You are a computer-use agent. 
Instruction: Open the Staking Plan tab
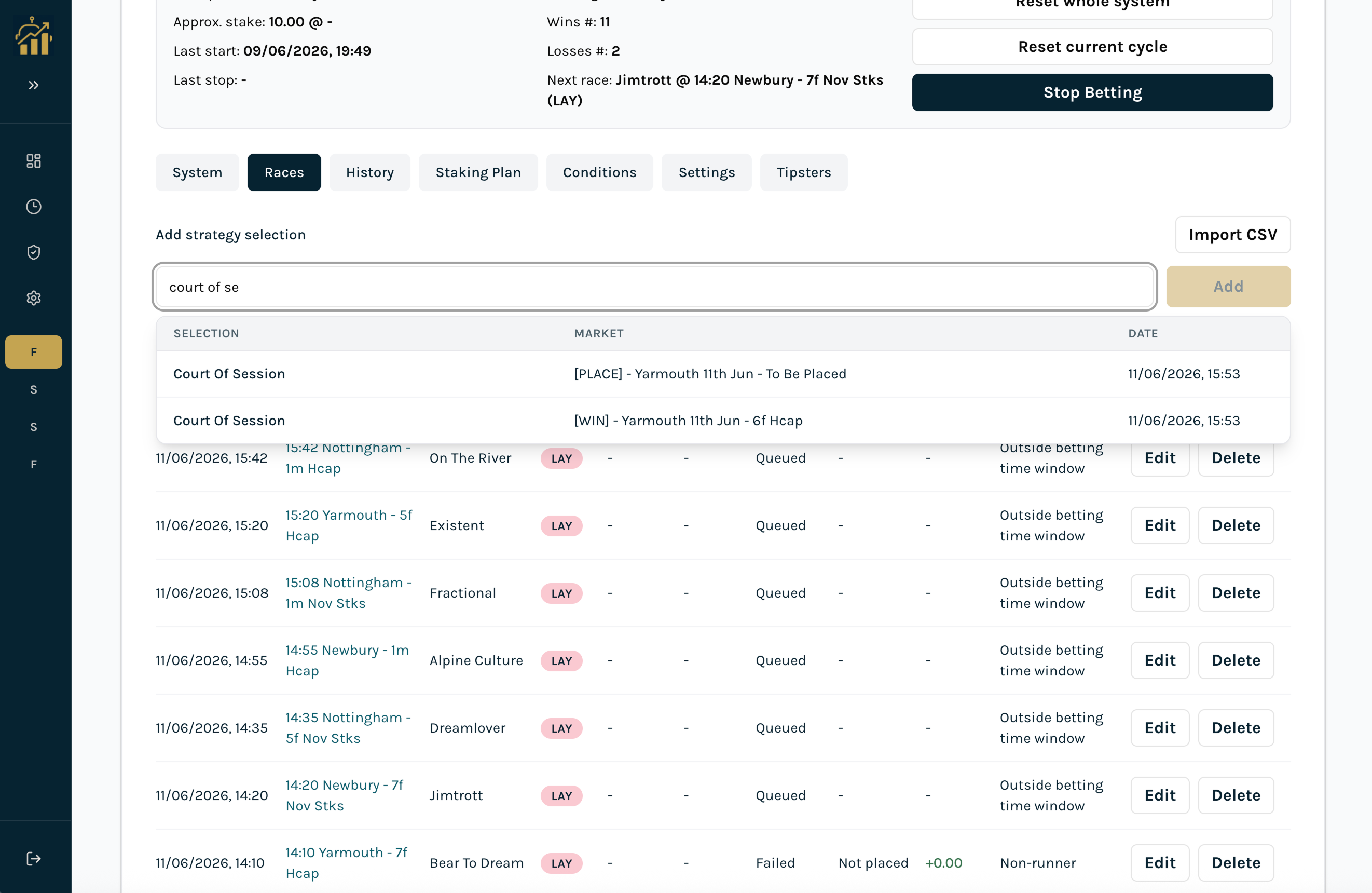click(x=478, y=172)
